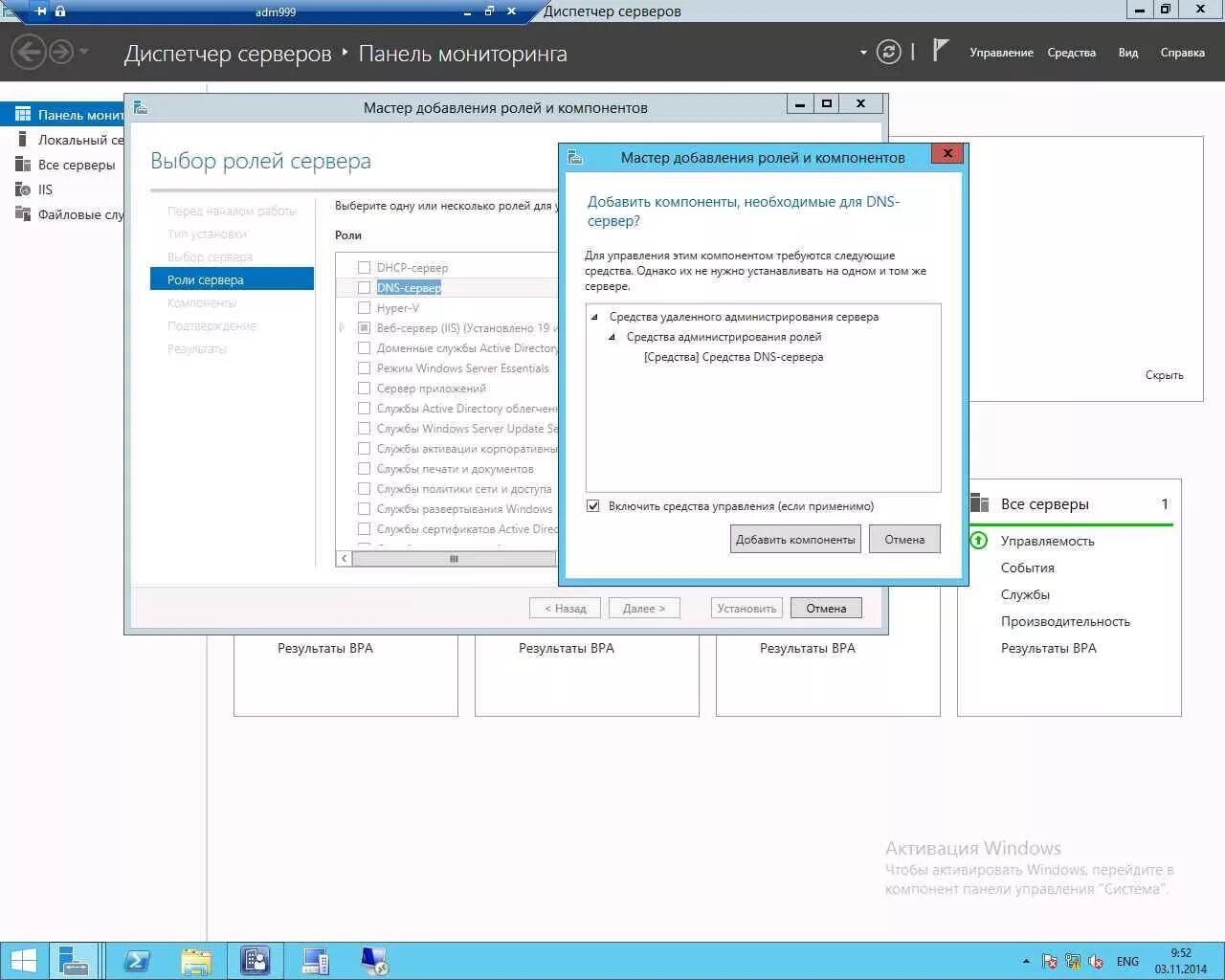The width and height of the screenshot is (1225, 980).
Task: Click Отмена in the roles wizard
Action: tap(826, 609)
